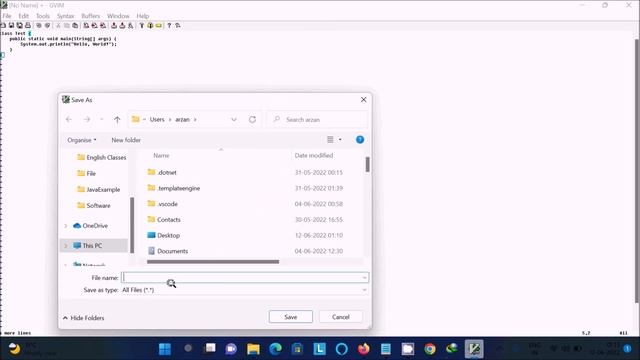The width and height of the screenshot is (640, 360).
Task: Open the File name history dropdown
Action: [x=364, y=278]
